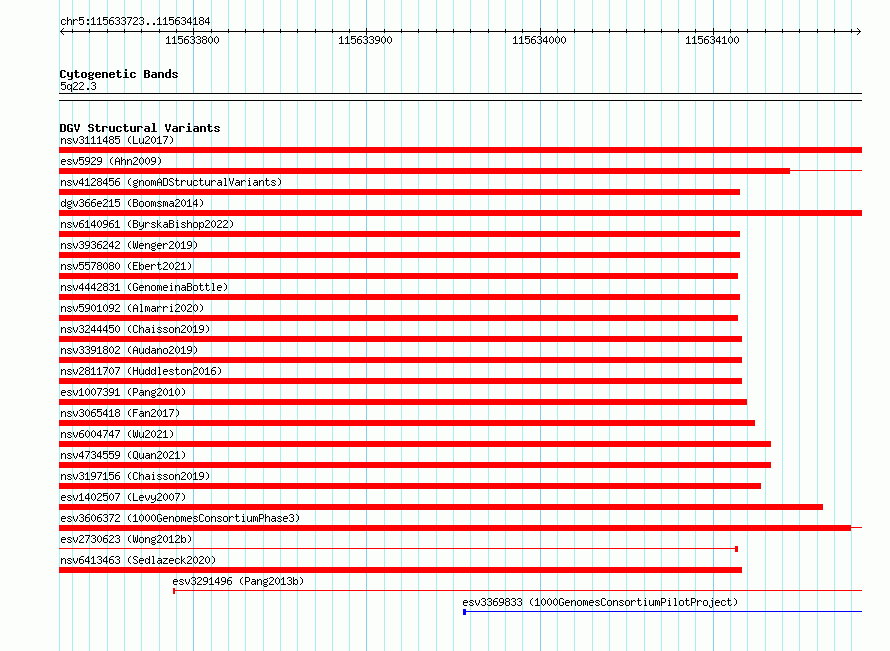
Task: Select nsv2811707 (Huddleston2016) label
Action: [141, 371]
